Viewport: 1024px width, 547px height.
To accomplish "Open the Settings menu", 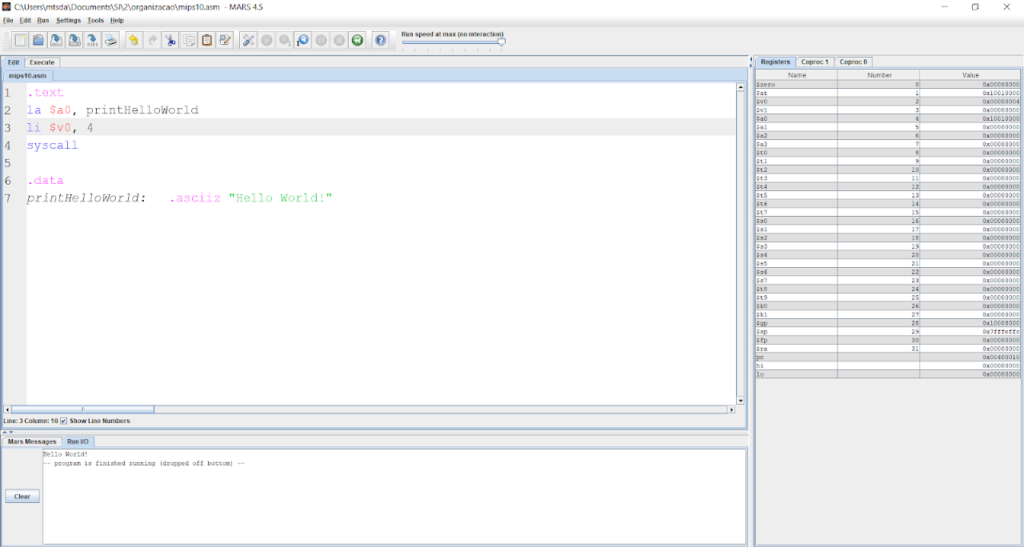I will pyautogui.click(x=69, y=20).
